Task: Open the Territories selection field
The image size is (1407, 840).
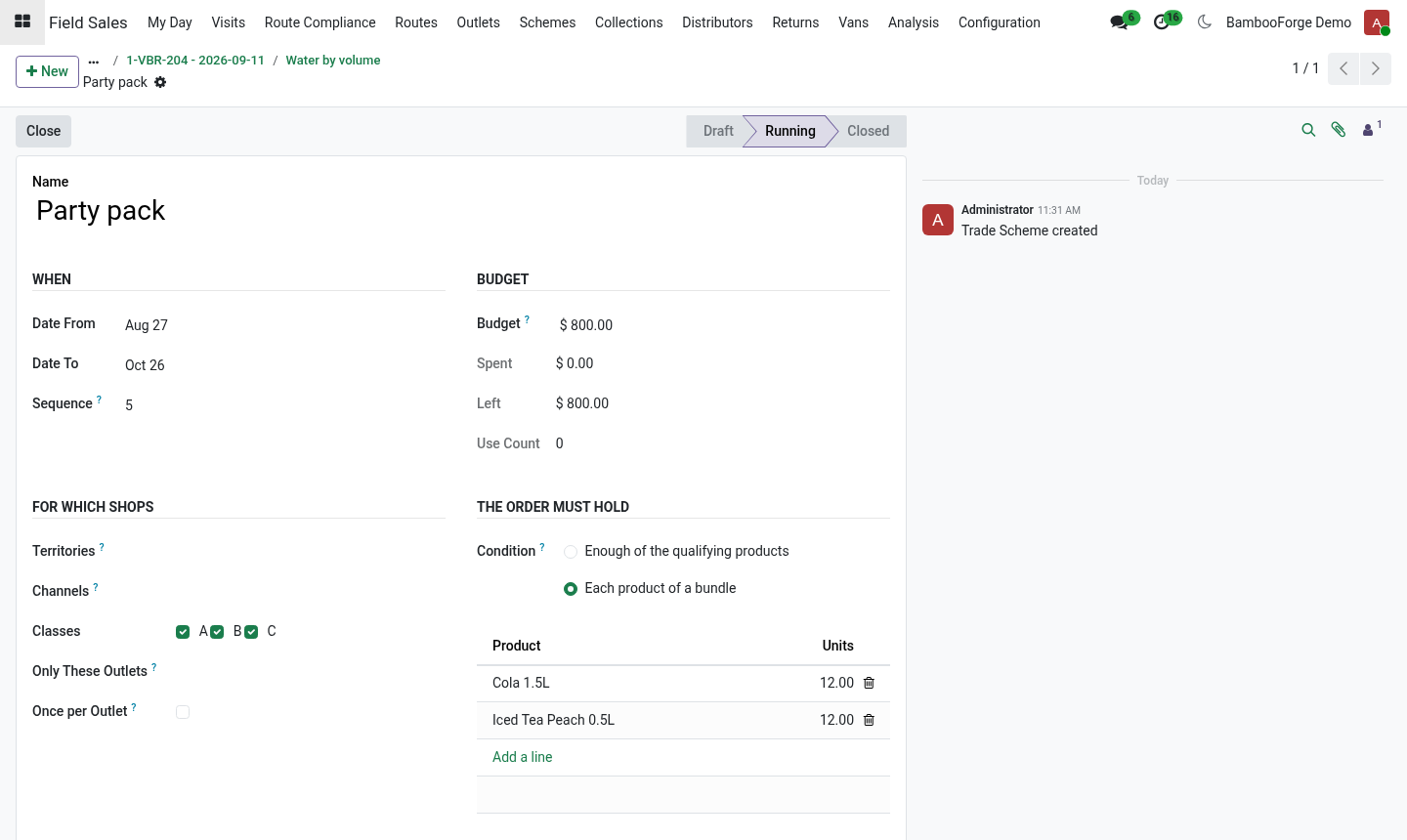Action: click(310, 551)
